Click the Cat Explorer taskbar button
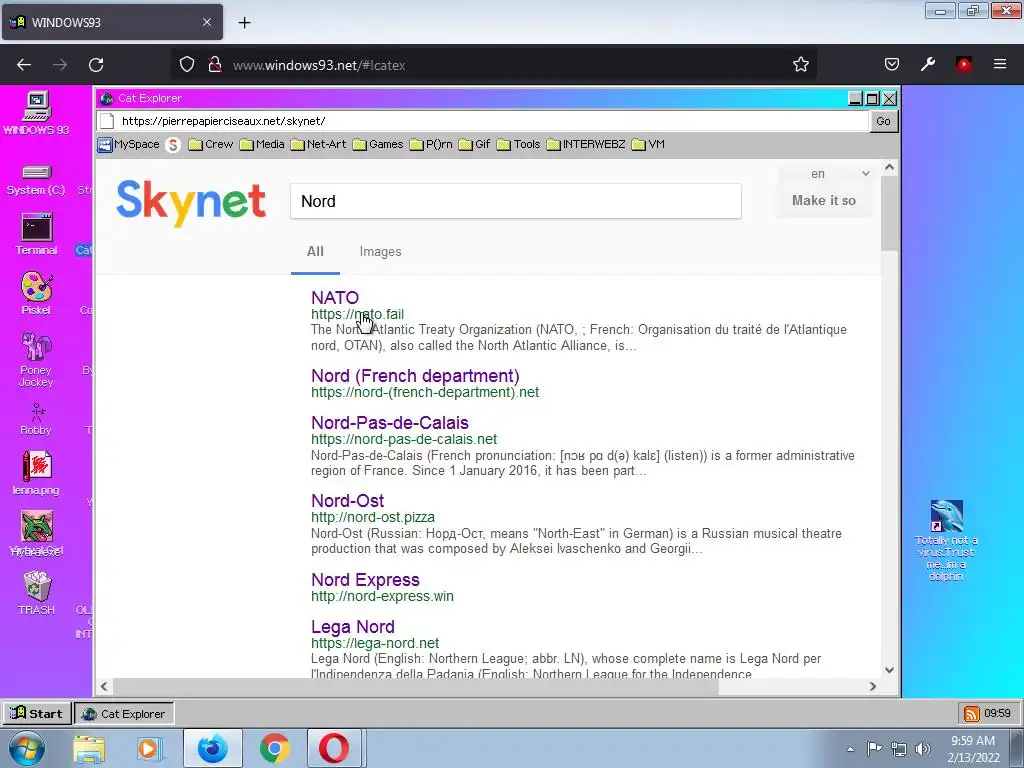 point(124,714)
